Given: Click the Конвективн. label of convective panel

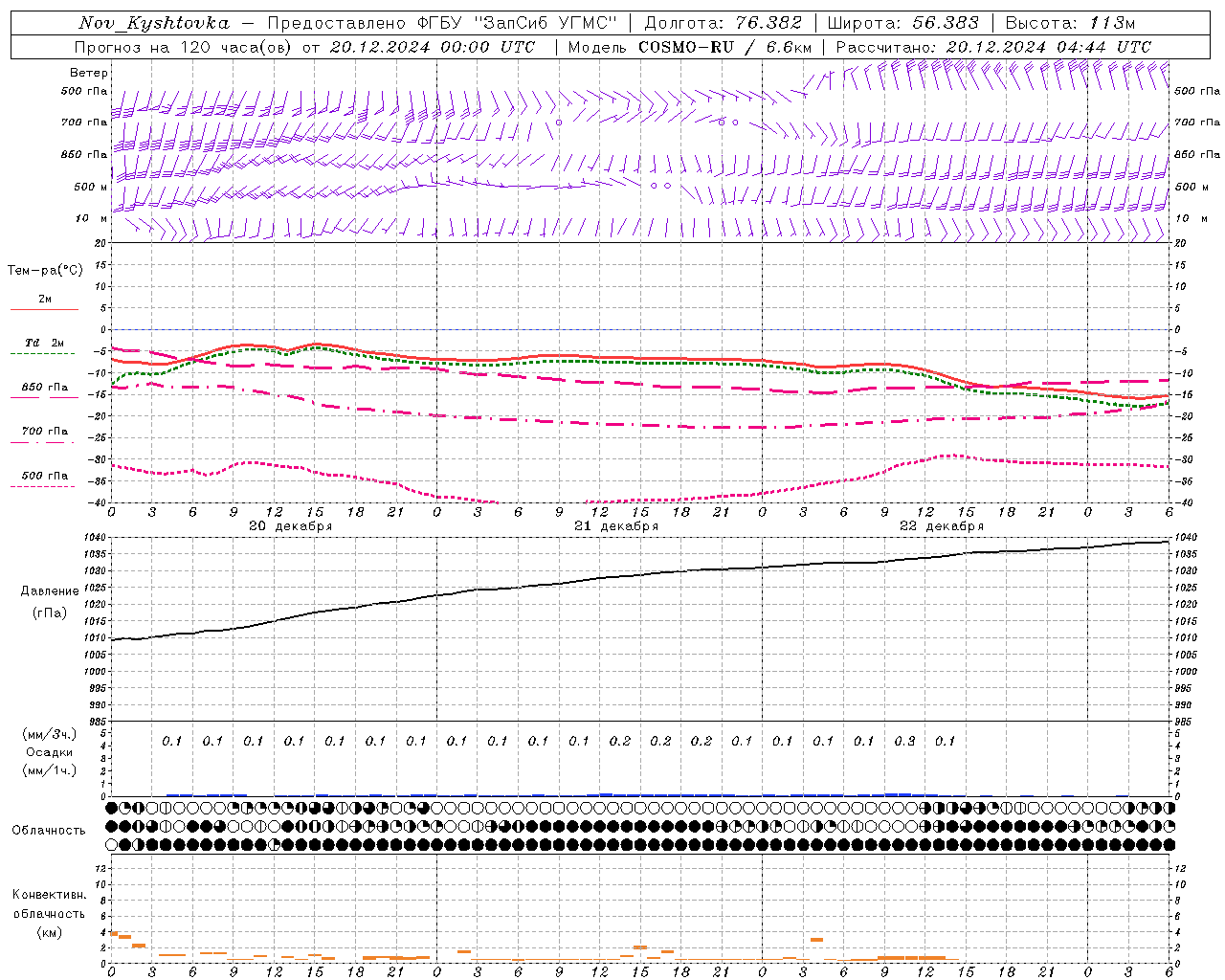Looking at the screenshot, I should point(50,895).
